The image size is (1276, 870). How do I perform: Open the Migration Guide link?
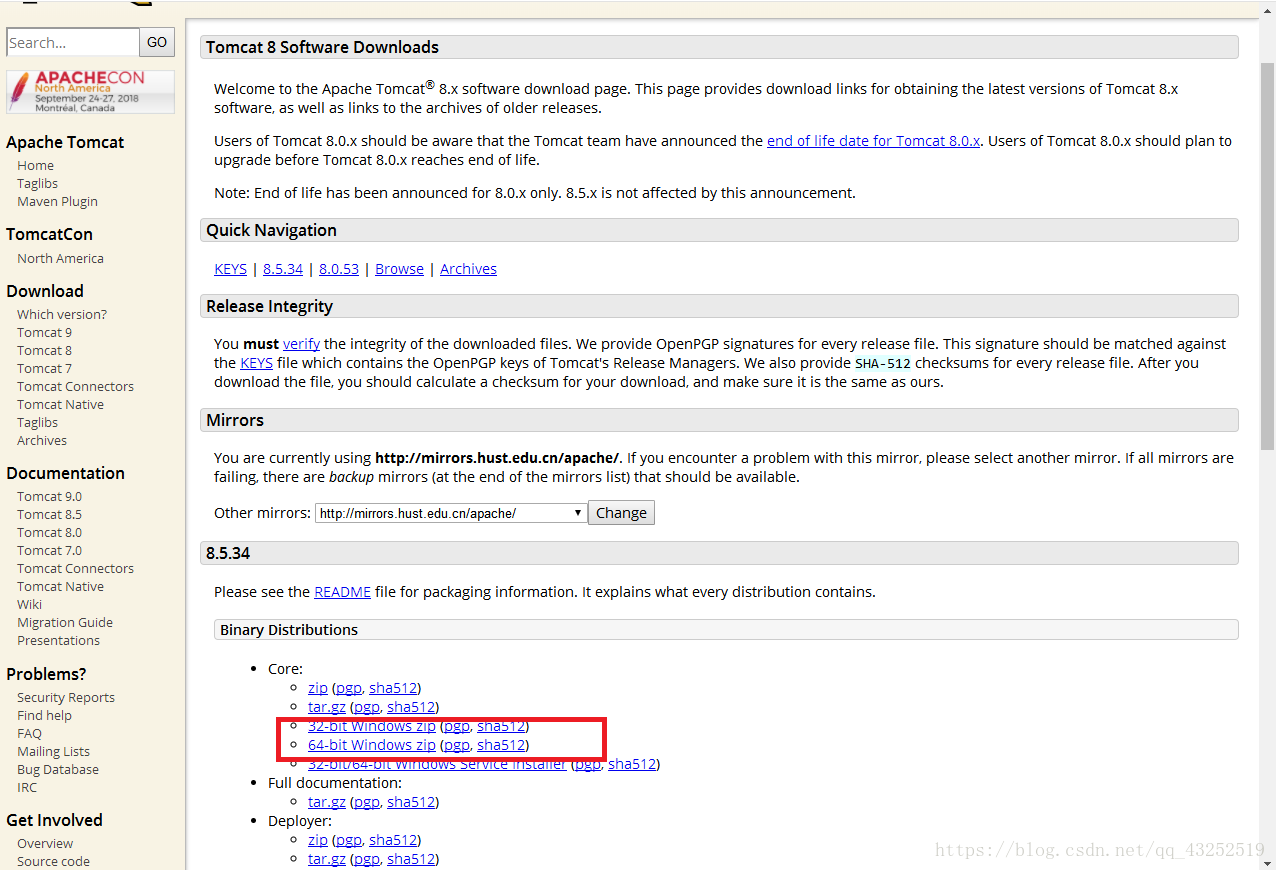pyautogui.click(x=65, y=622)
